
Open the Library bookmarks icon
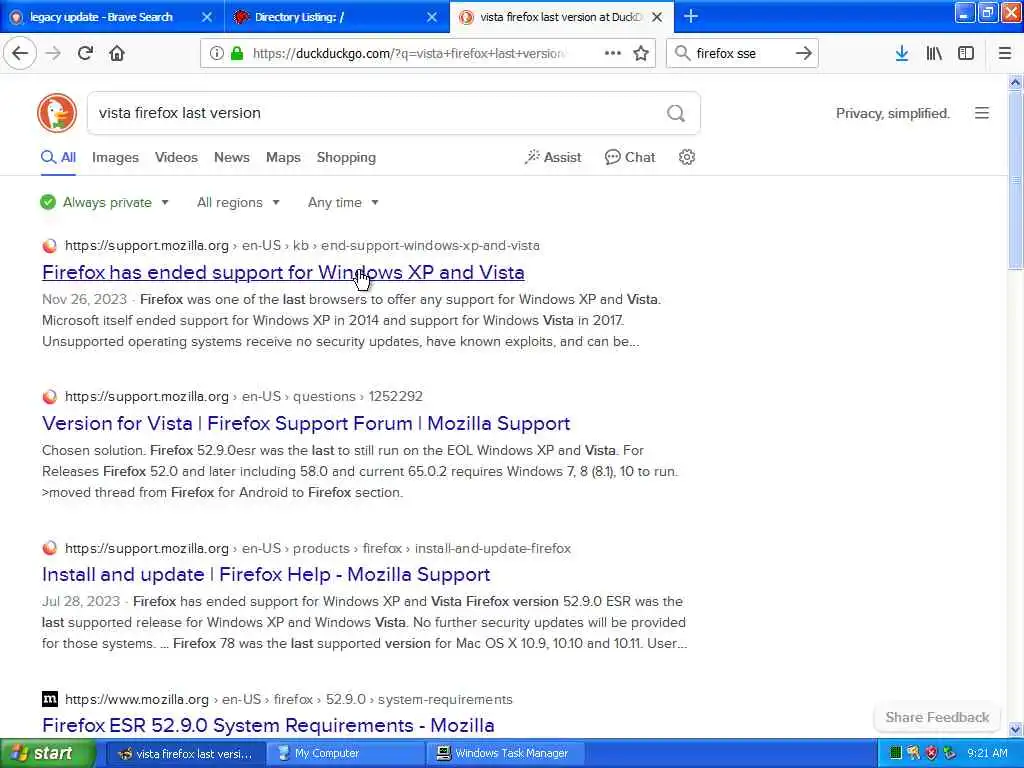tap(934, 53)
